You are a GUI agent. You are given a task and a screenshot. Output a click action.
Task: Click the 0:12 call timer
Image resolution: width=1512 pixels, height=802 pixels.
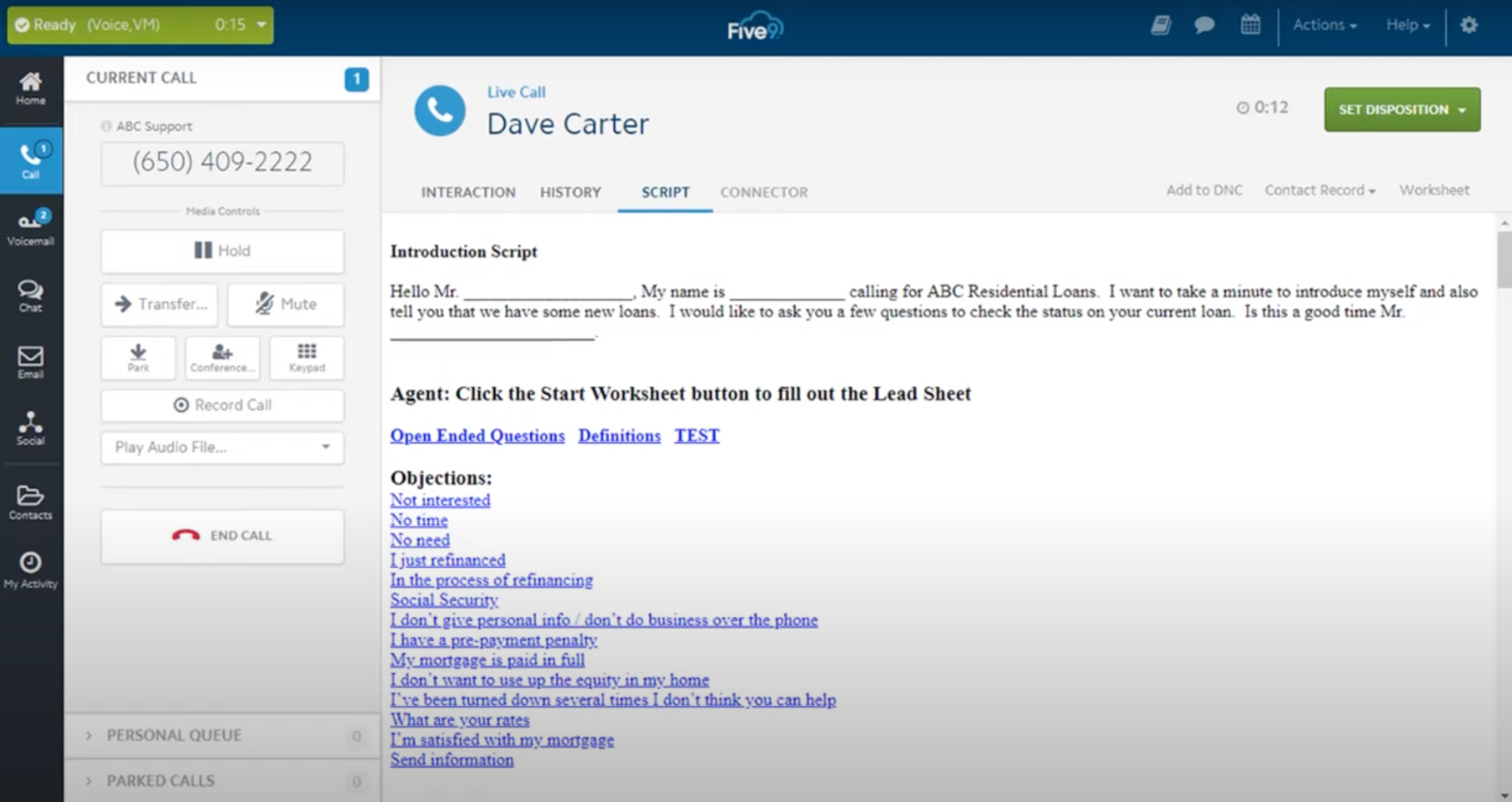tap(1263, 108)
